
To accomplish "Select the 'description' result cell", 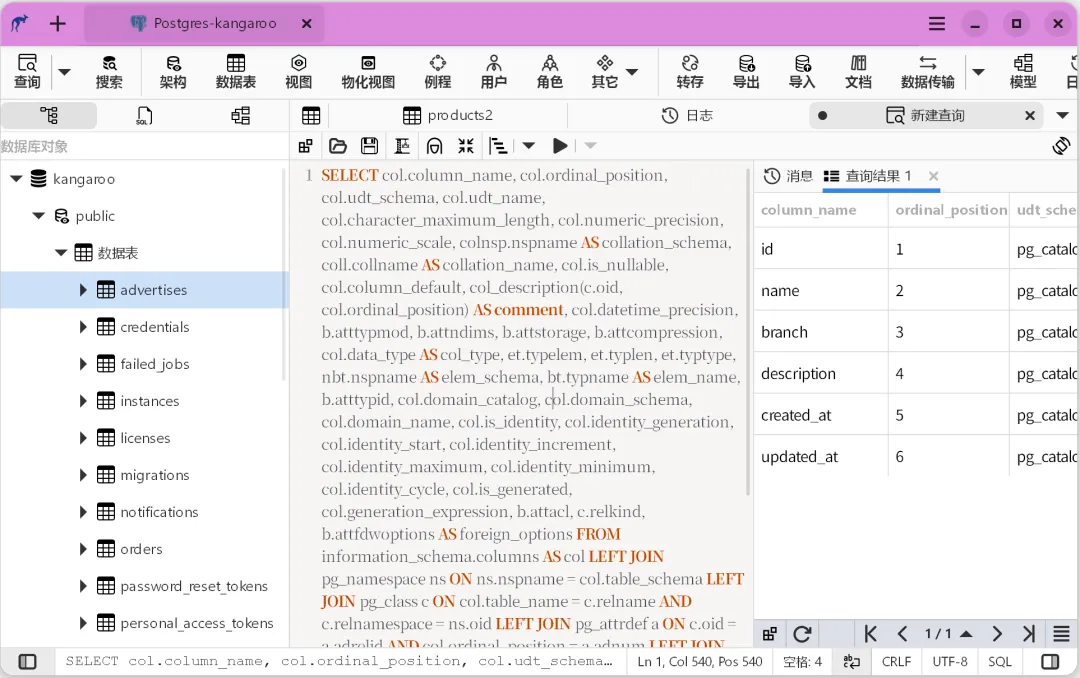I will (x=821, y=373).
